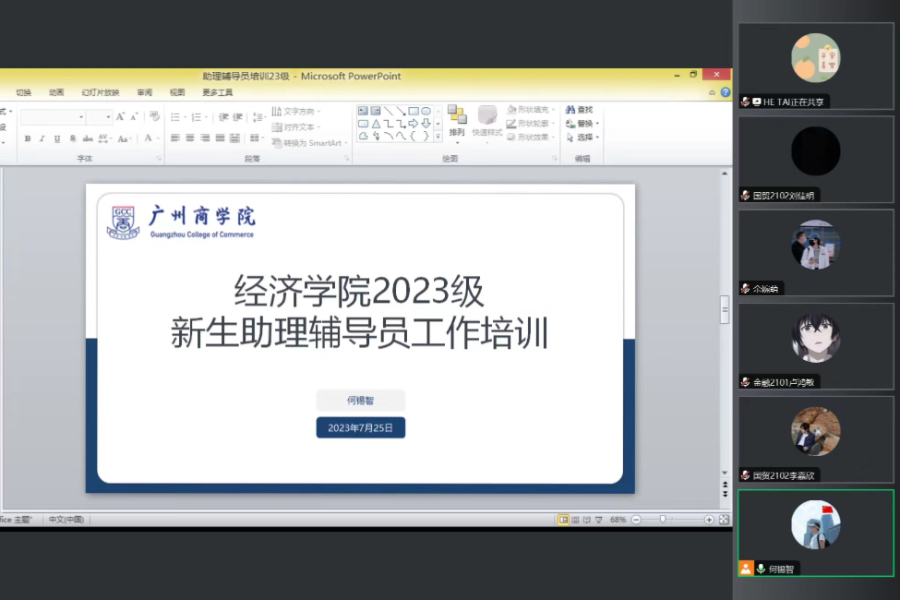Open the 选择 (Select) dropdown

point(586,138)
